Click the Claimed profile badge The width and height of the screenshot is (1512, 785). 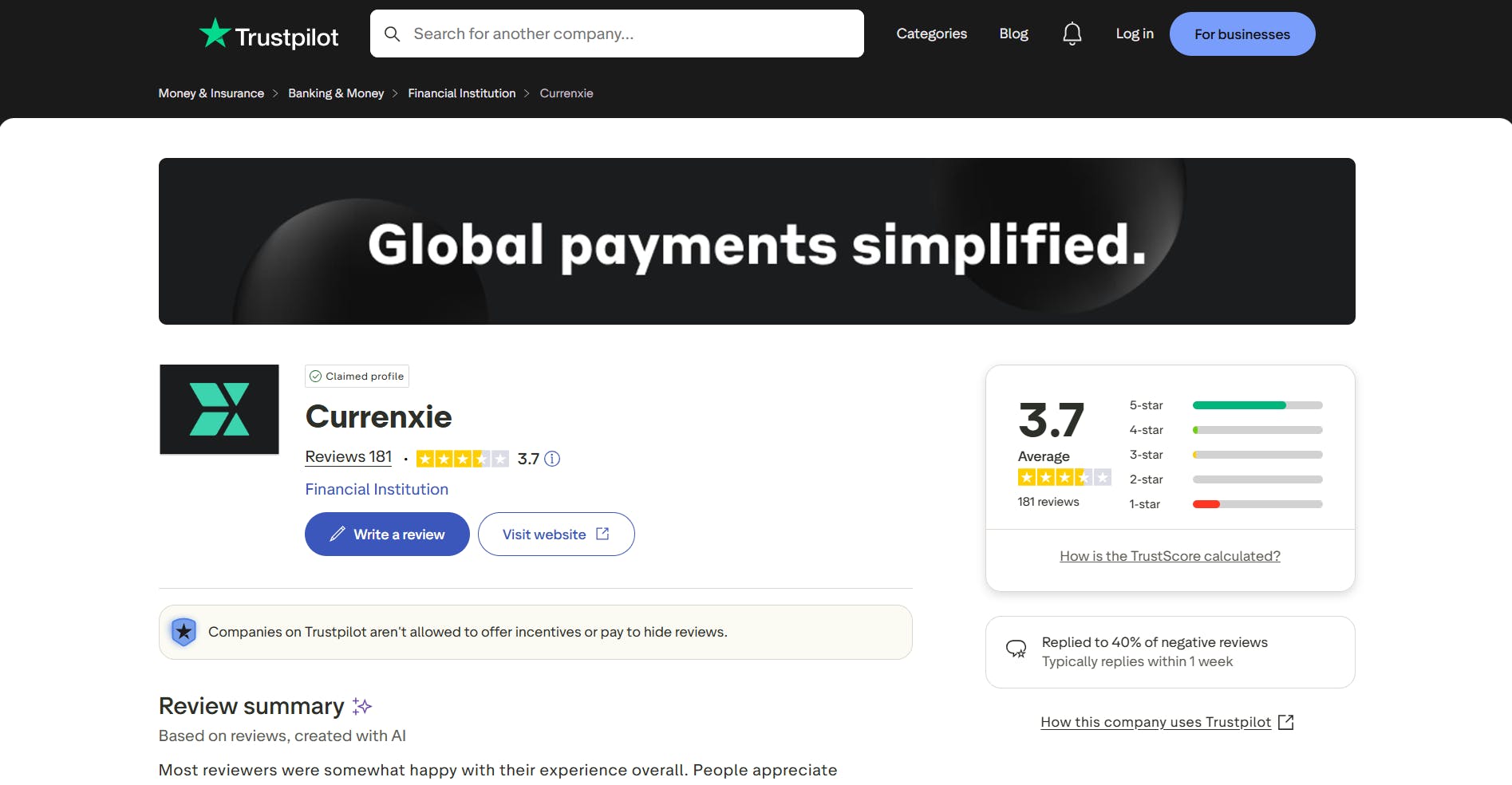coord(357,376)
